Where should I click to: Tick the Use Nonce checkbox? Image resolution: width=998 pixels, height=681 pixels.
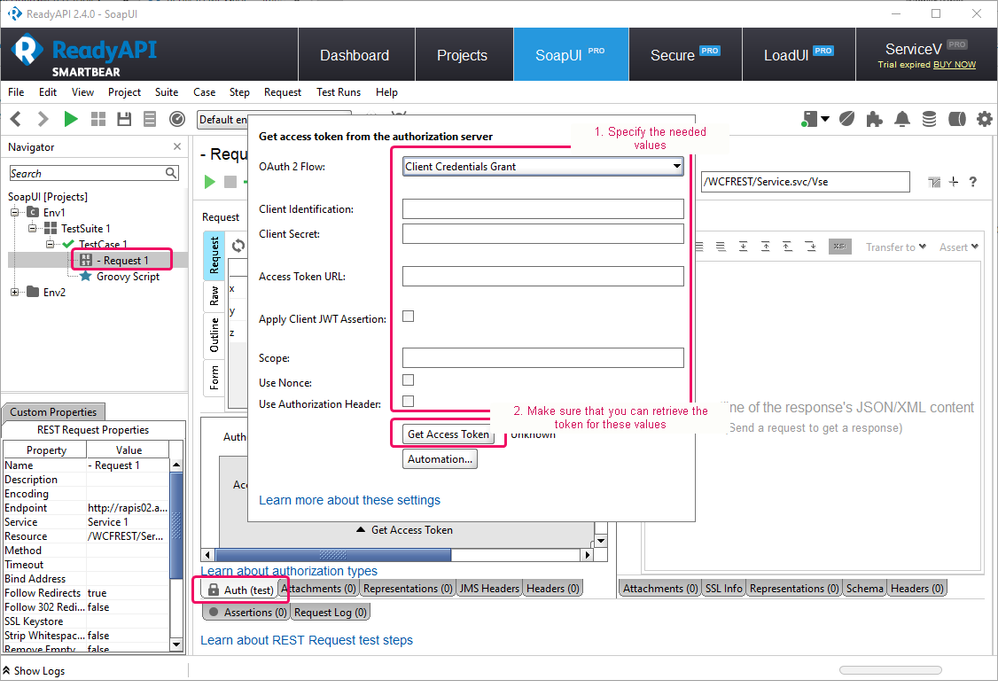point(408,381)
